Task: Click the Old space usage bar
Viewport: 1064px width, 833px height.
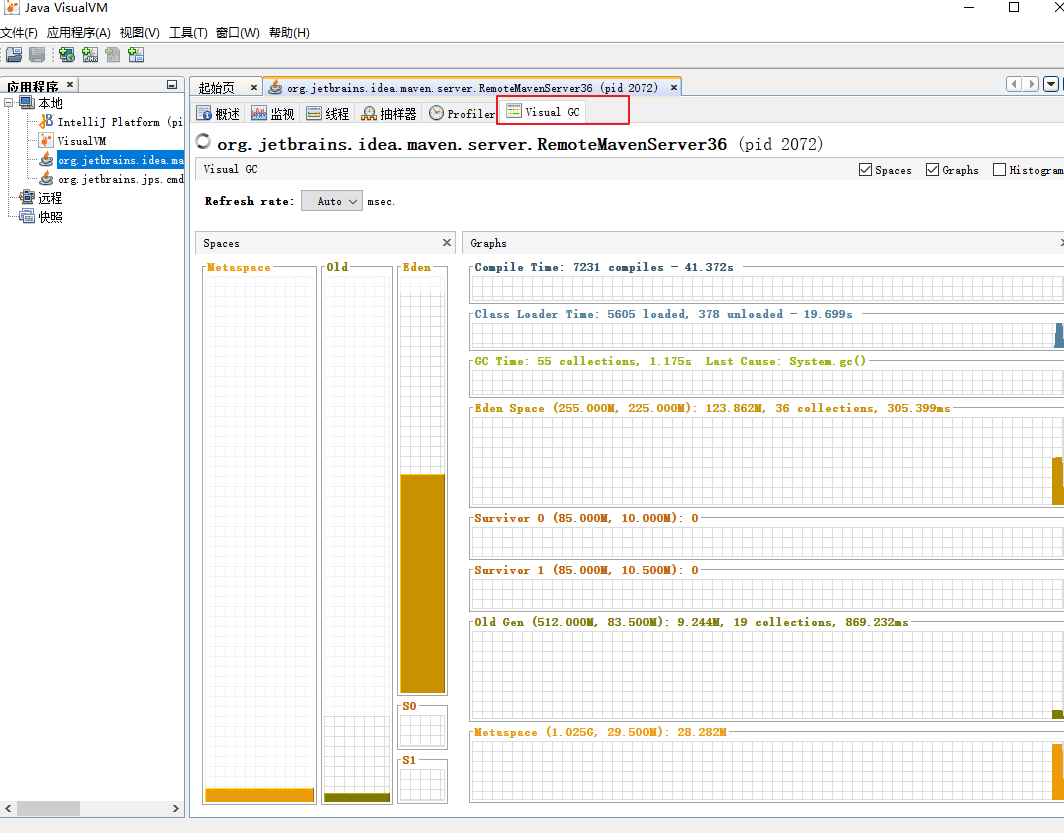Action: pyautogui.click(x=357, y=798)
